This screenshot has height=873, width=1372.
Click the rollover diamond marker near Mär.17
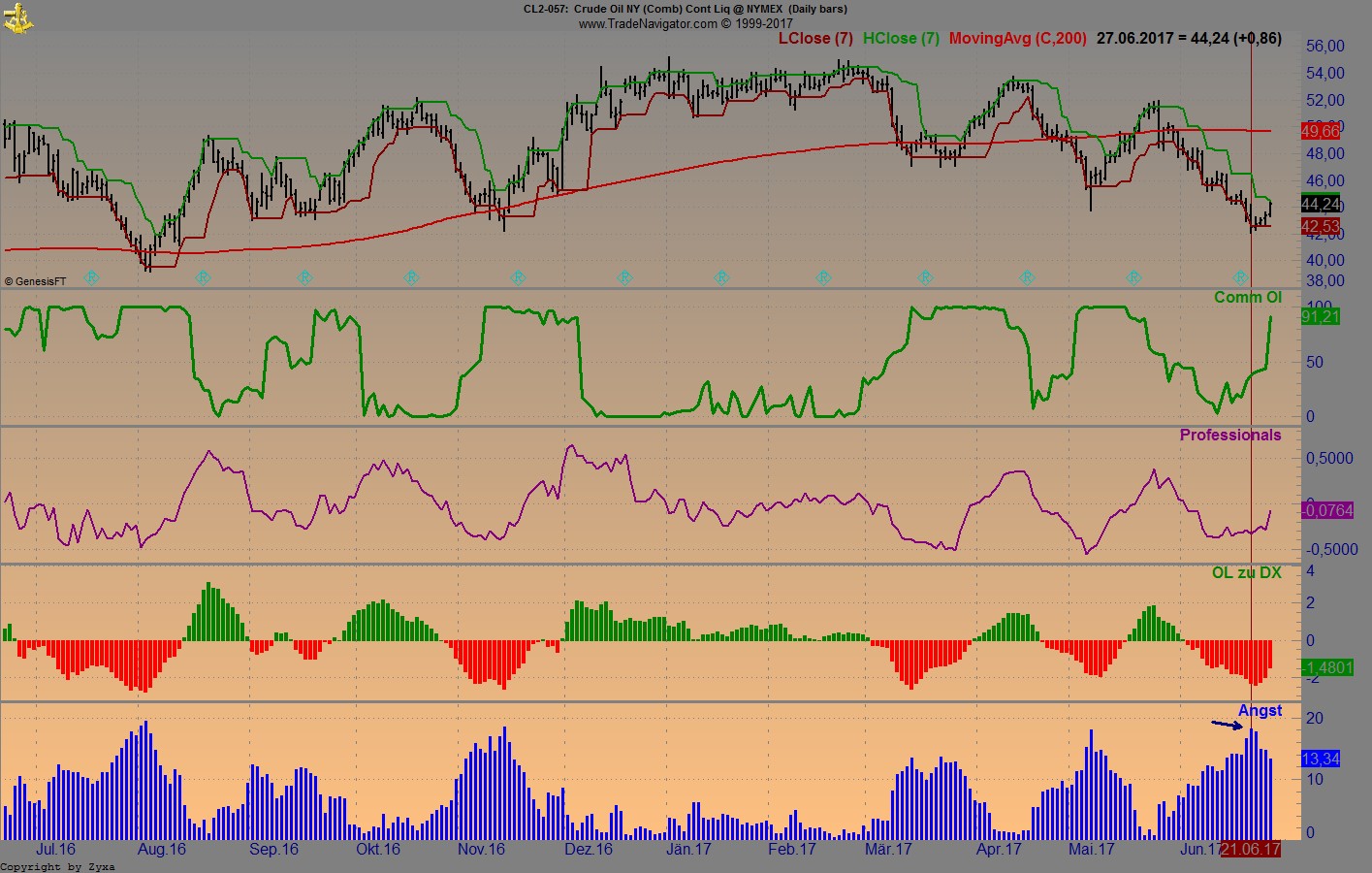click(923, 277)
